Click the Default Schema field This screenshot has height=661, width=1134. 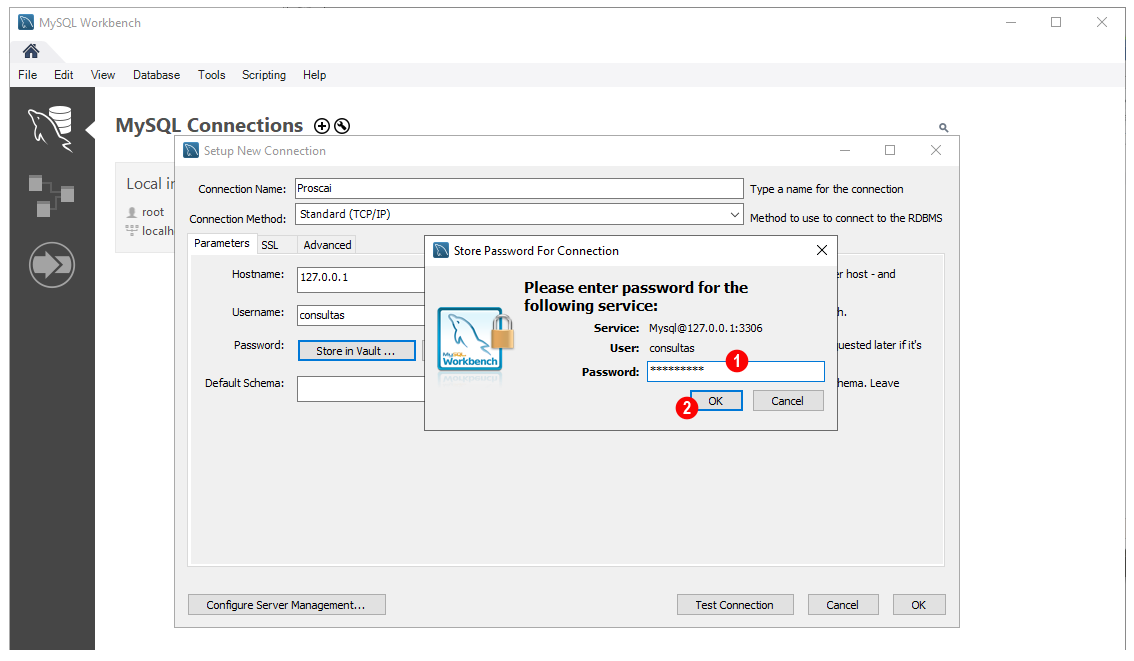tap(360, 389)
